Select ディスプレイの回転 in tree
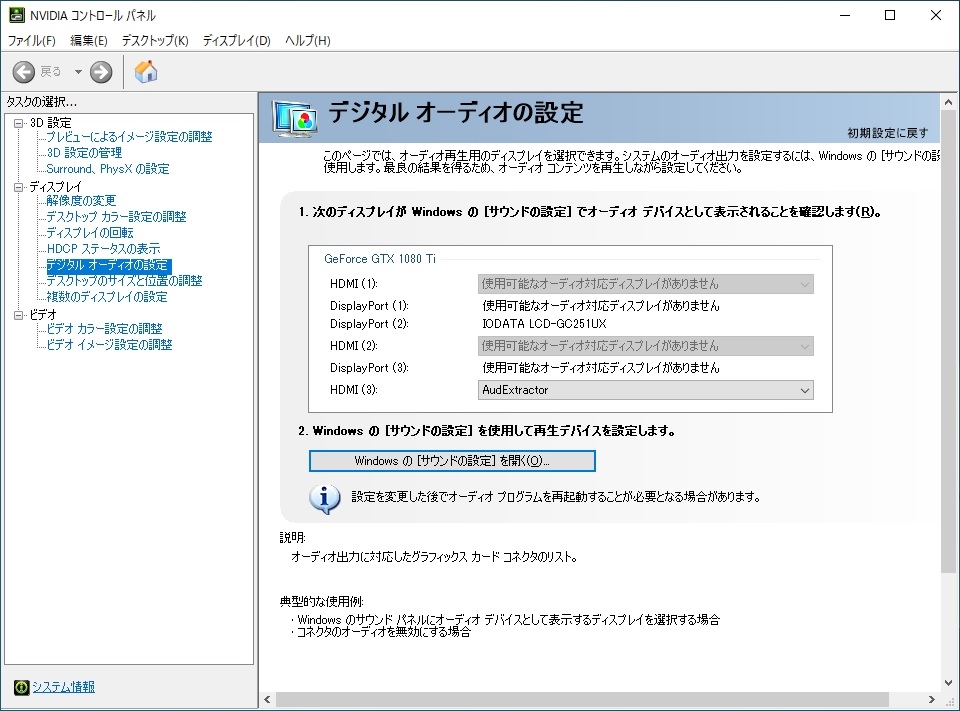 point(90,232)
